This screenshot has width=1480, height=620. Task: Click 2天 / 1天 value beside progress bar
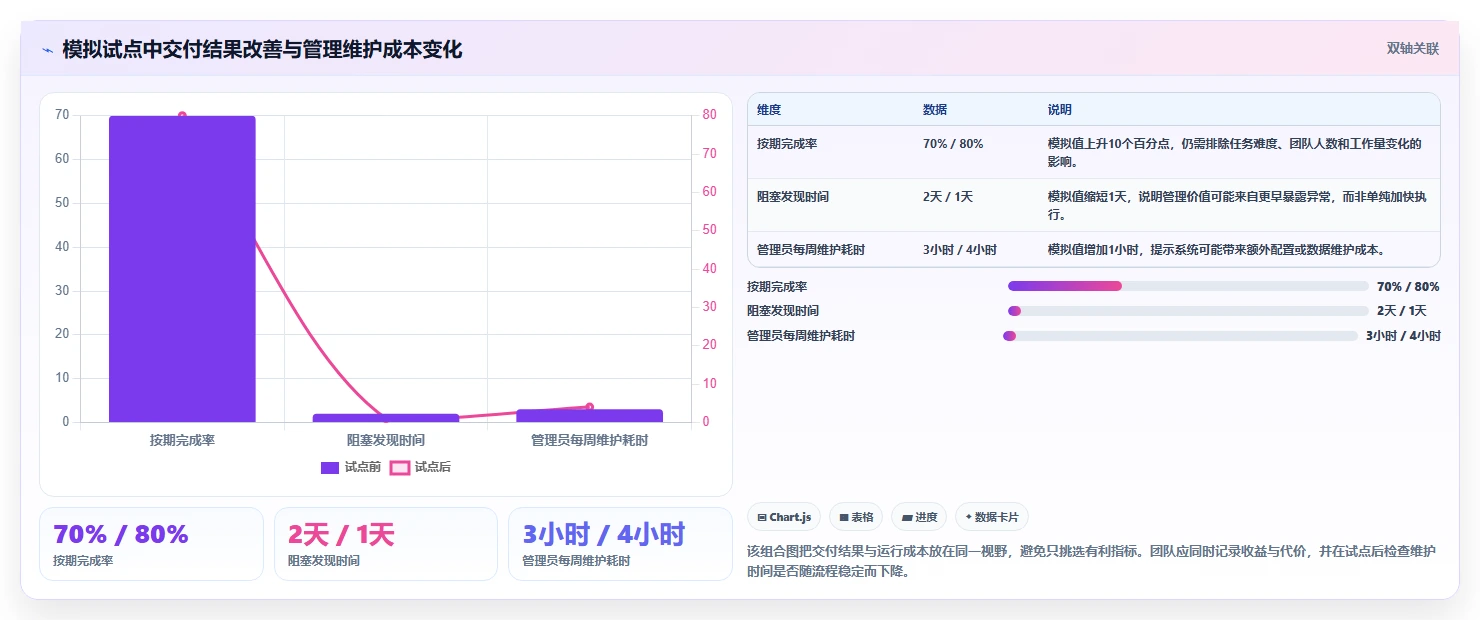1402,311
